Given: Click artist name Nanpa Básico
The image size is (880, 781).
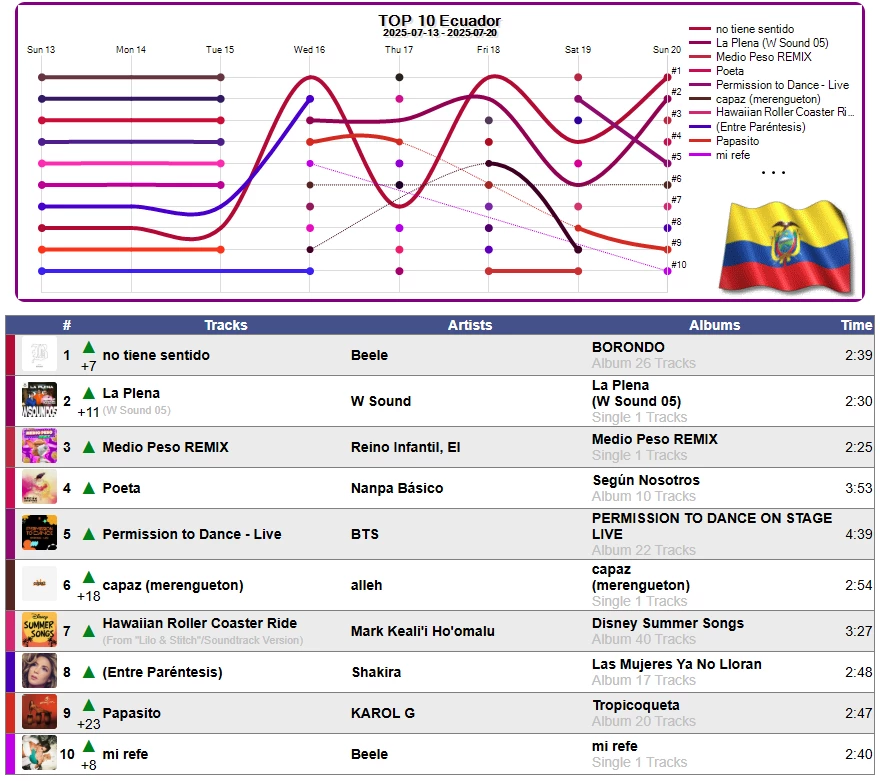Looking at the screenshot, I should pos(397,488).
